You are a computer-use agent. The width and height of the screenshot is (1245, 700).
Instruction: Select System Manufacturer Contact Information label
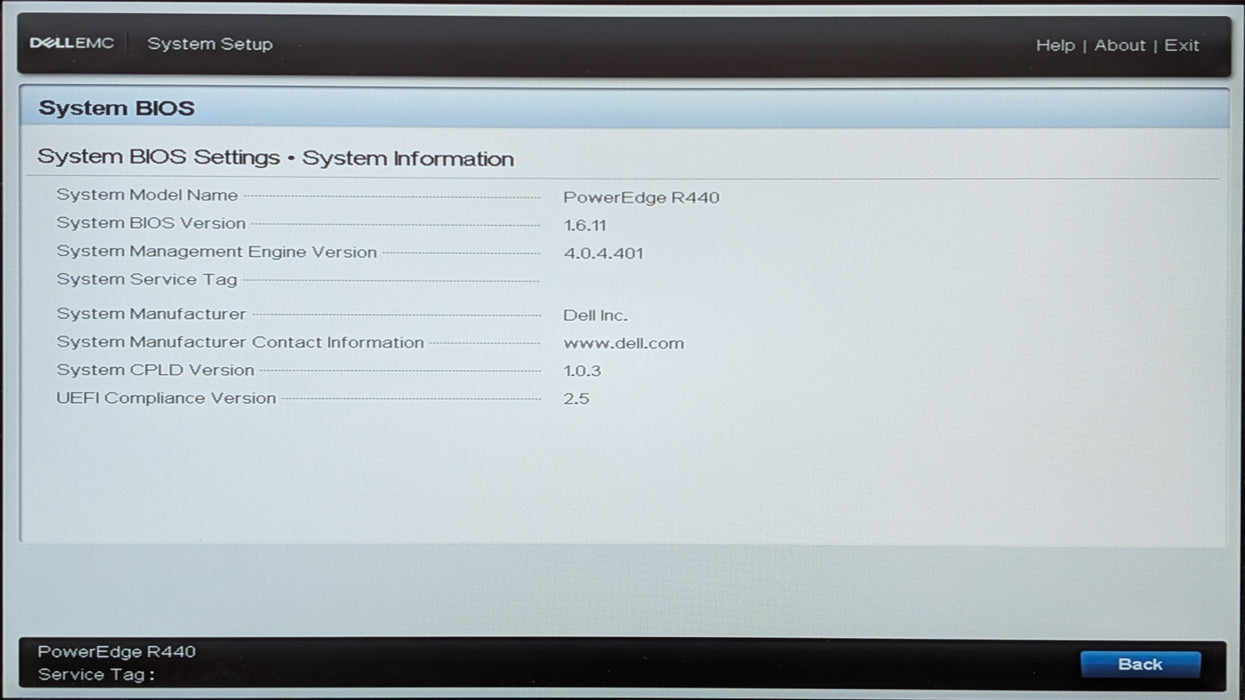(x=240, y=342)
